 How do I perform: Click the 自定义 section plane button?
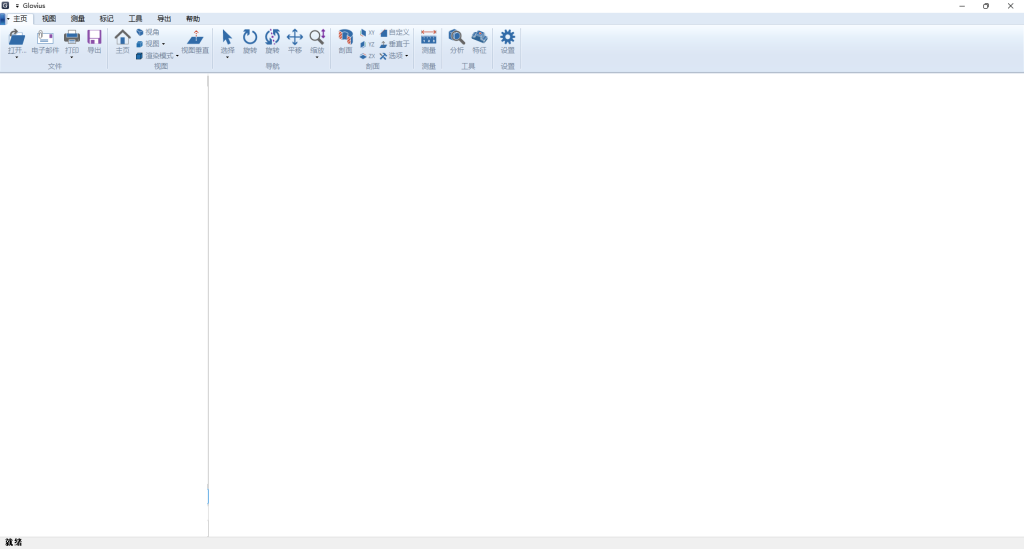[395, 32]
